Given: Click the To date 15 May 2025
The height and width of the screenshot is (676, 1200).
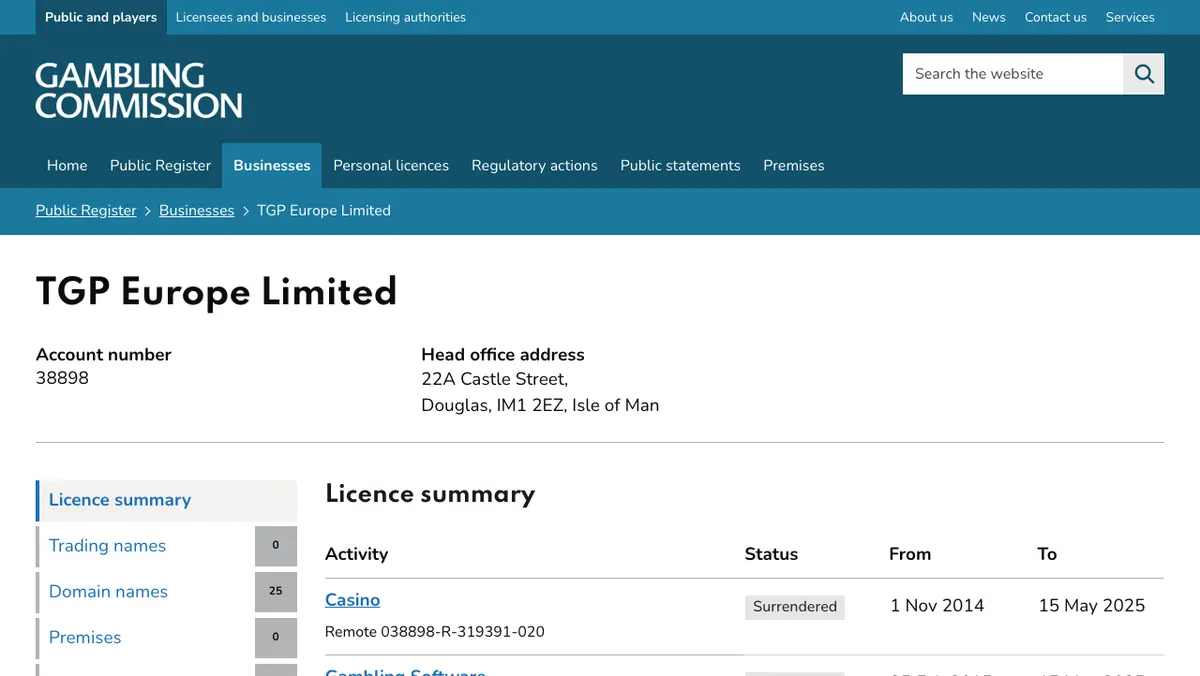Looking at the screenshot, I should pyautogui.click(x=1092, y=606).
